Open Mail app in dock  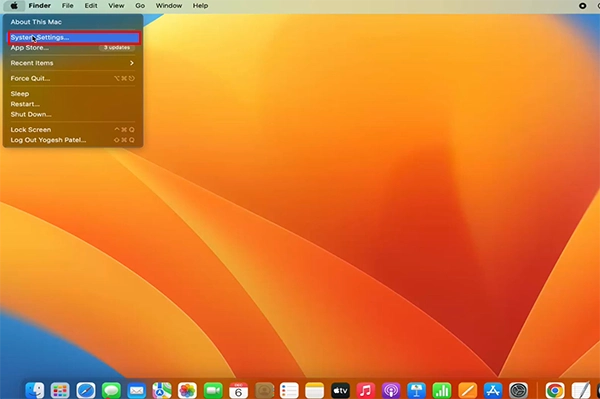point(137,391)
